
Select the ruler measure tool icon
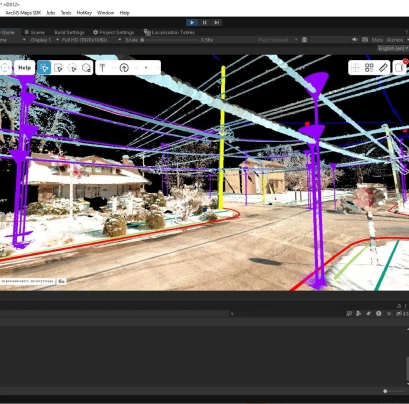[x=383, y=68]
